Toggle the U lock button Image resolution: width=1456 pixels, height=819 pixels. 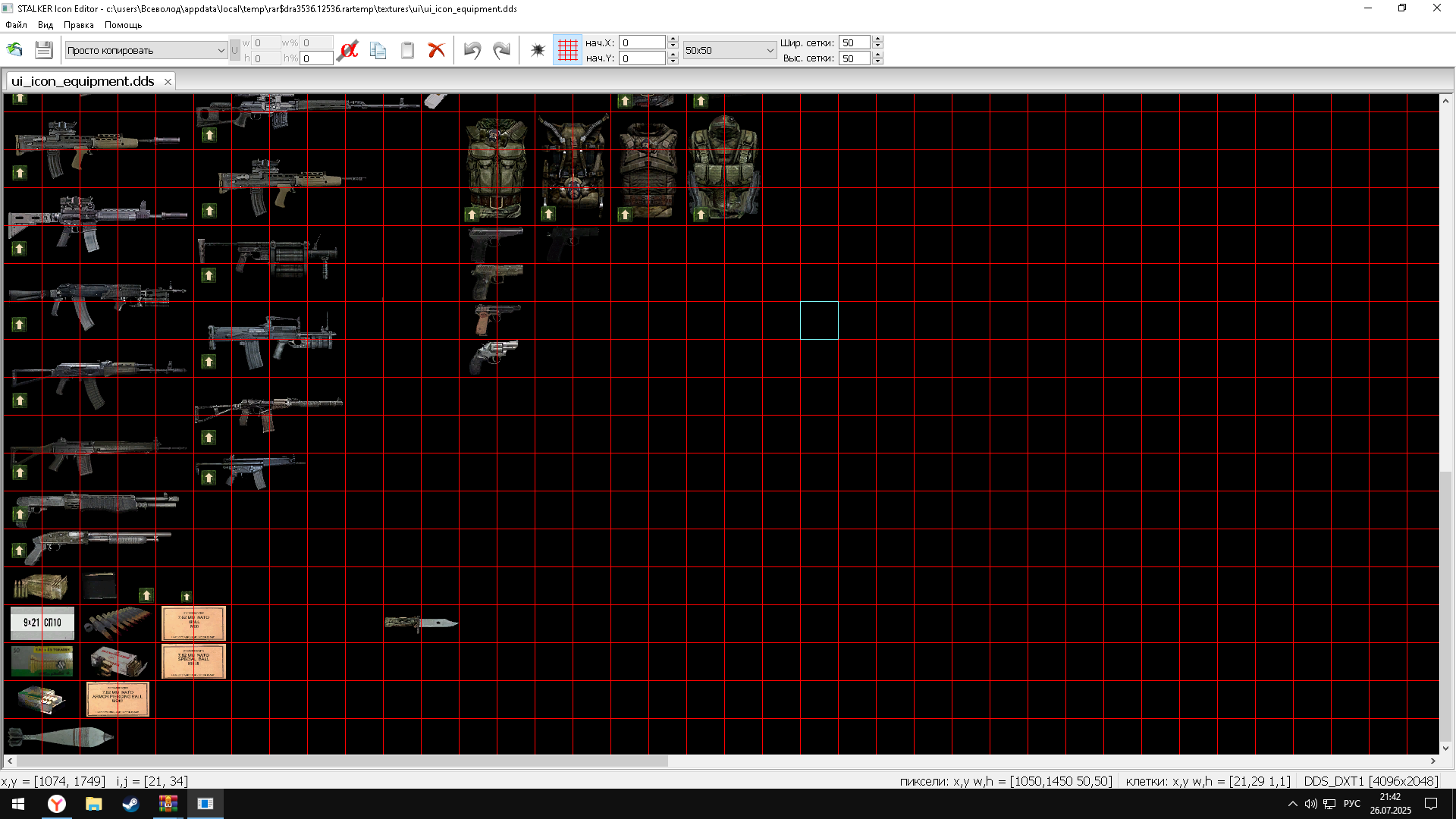coord(234,50)
